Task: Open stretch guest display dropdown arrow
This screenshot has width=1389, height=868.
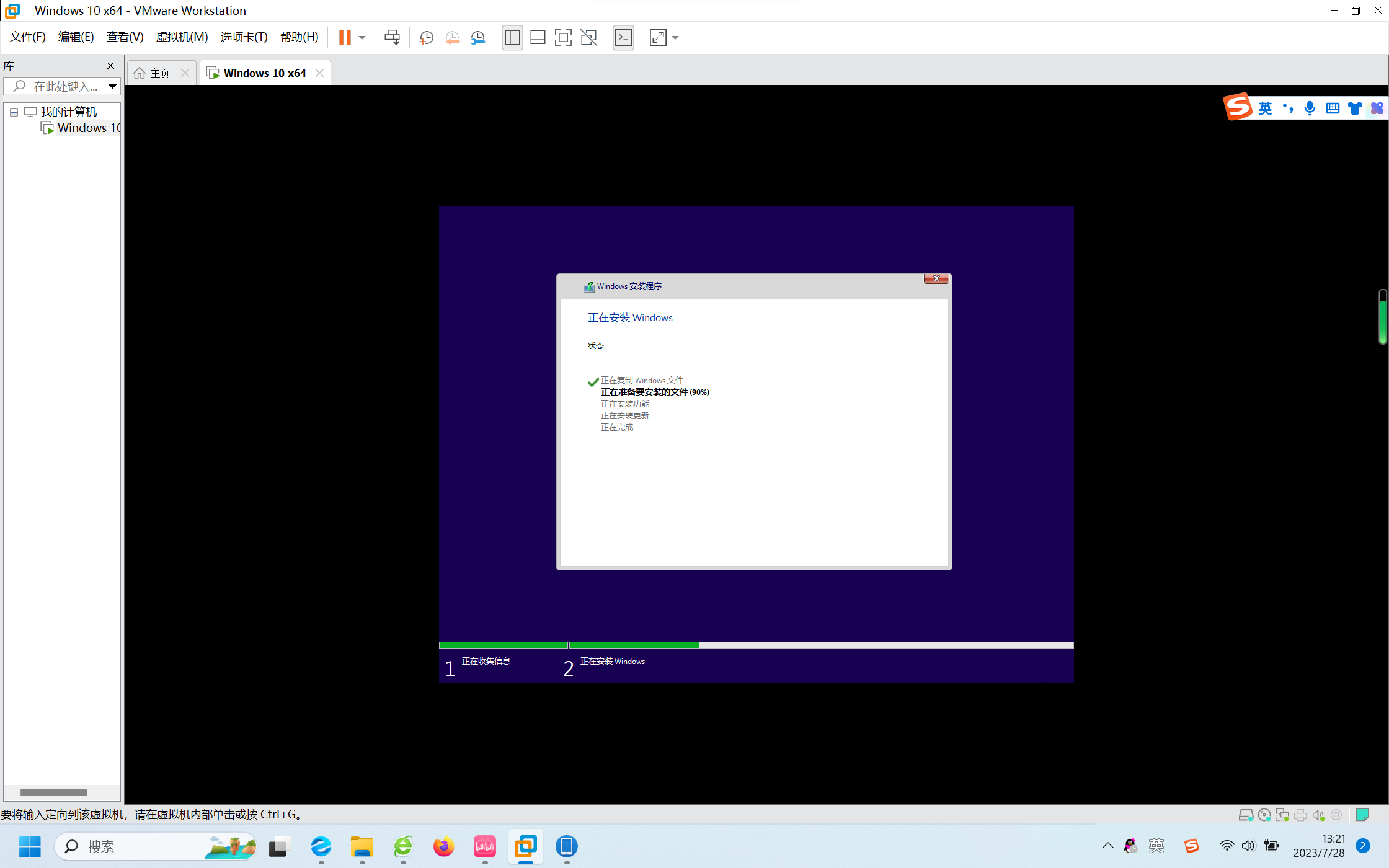Action: 675,37
